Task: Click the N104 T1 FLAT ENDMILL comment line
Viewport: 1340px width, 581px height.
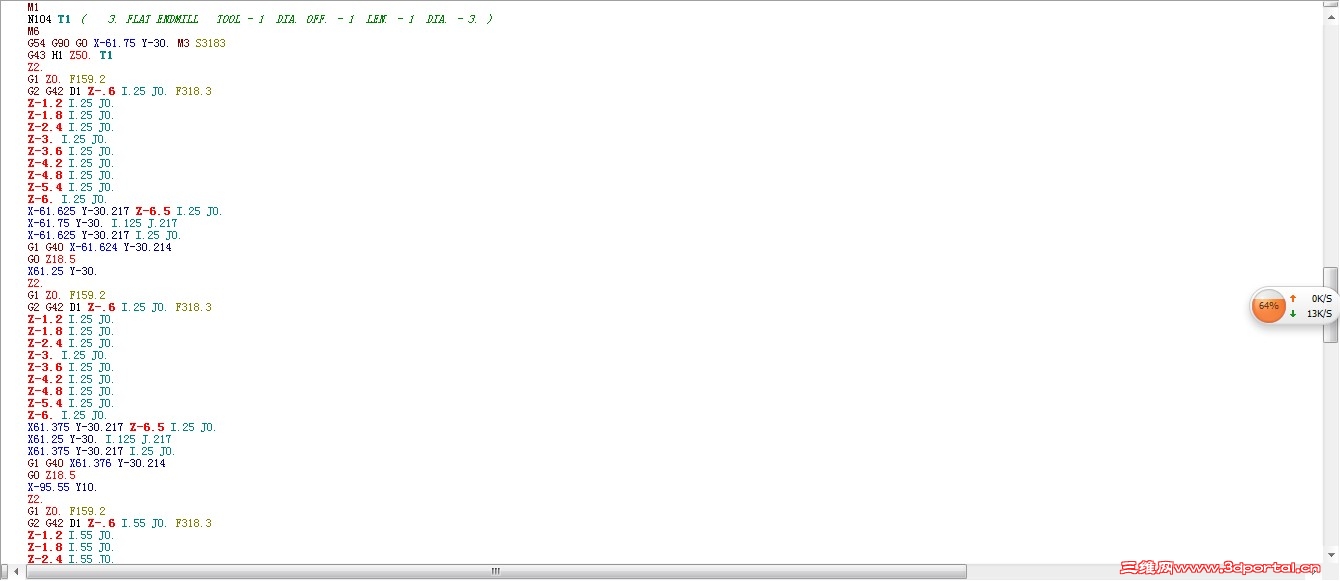Action: (x=260, y=19)
